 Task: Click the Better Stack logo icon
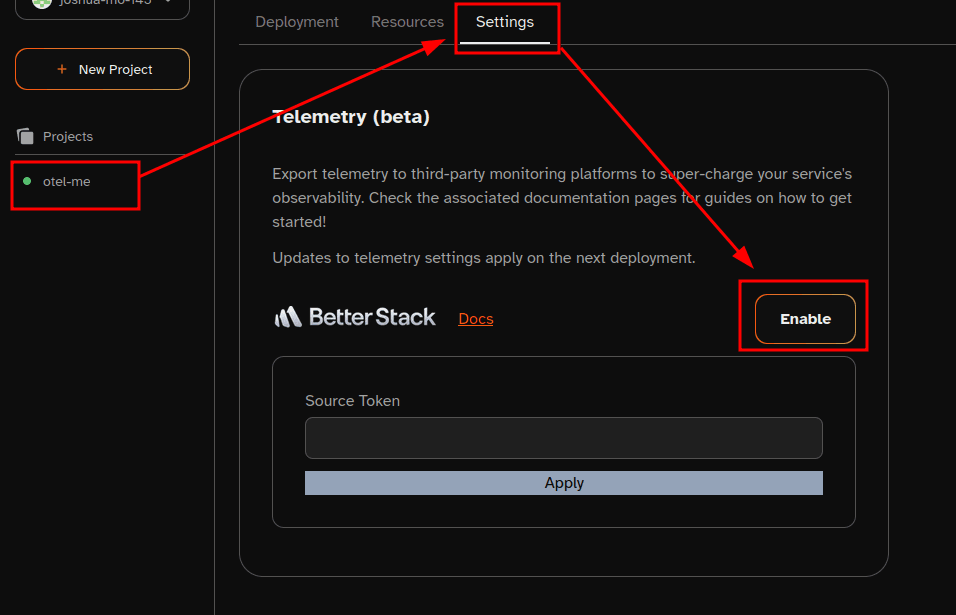pos(288,318)
